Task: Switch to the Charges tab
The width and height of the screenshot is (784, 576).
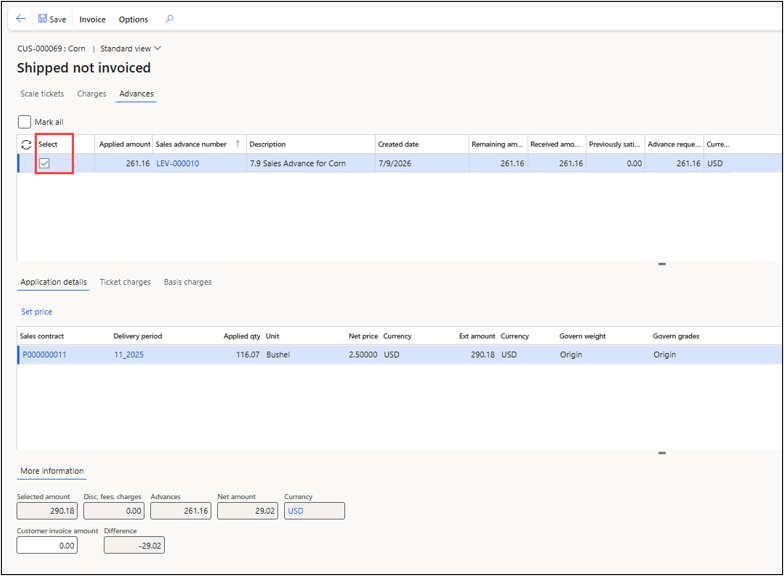Action: point(92,94)
